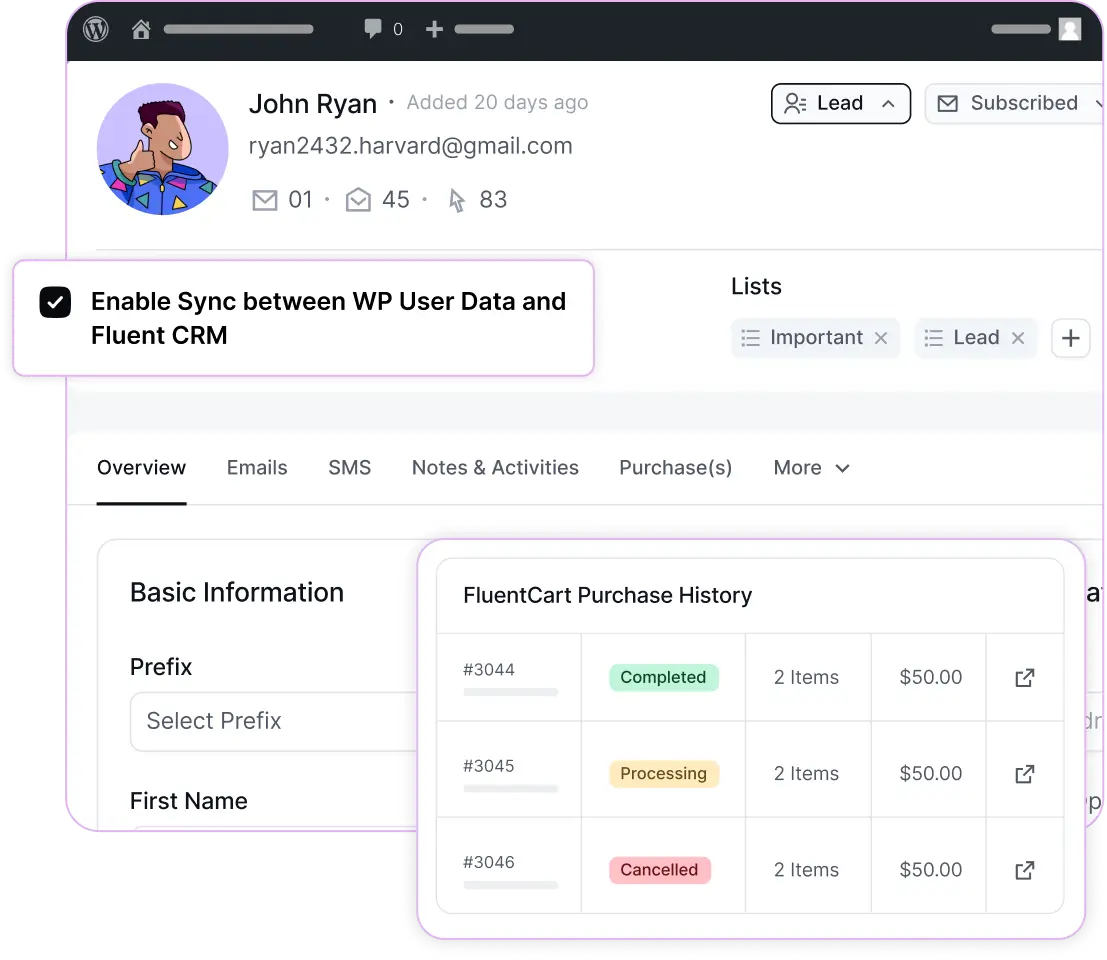Switch to the Emails tab
Image resolution: width=1107 pixels, height=960 pixels.
(x=257, y=467)
